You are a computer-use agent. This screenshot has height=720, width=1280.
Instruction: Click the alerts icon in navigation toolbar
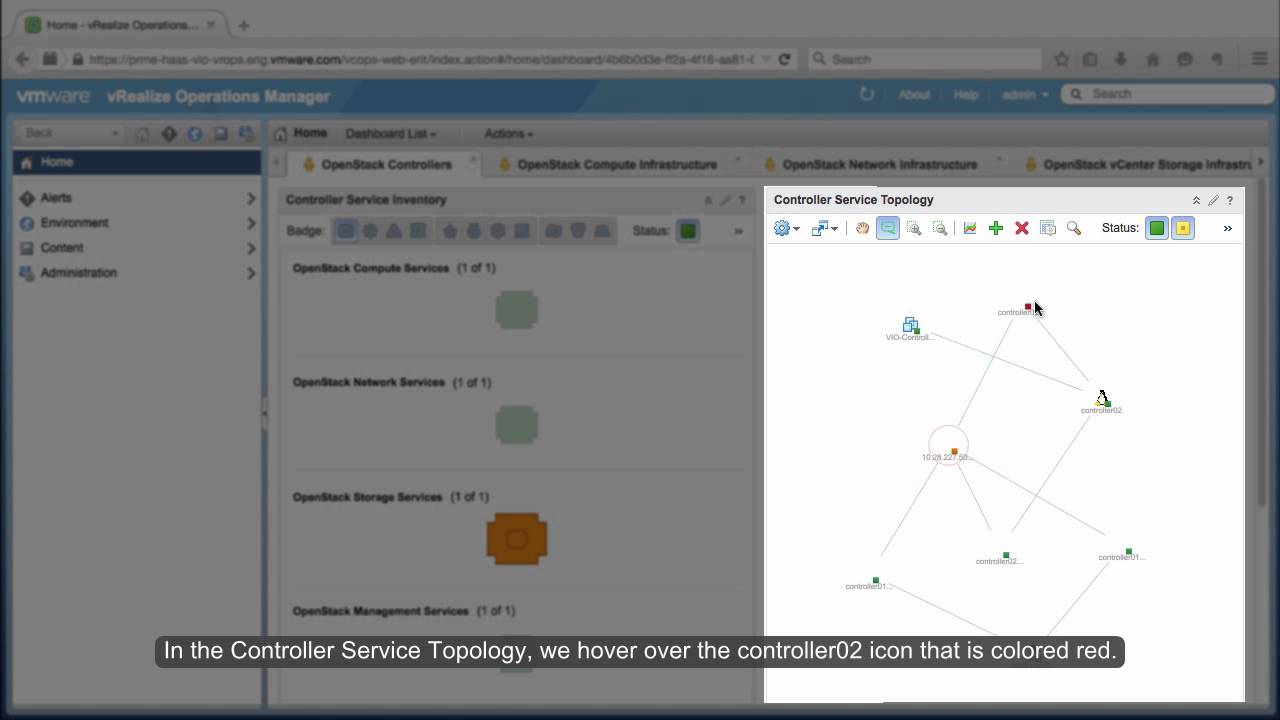(169, 134)
